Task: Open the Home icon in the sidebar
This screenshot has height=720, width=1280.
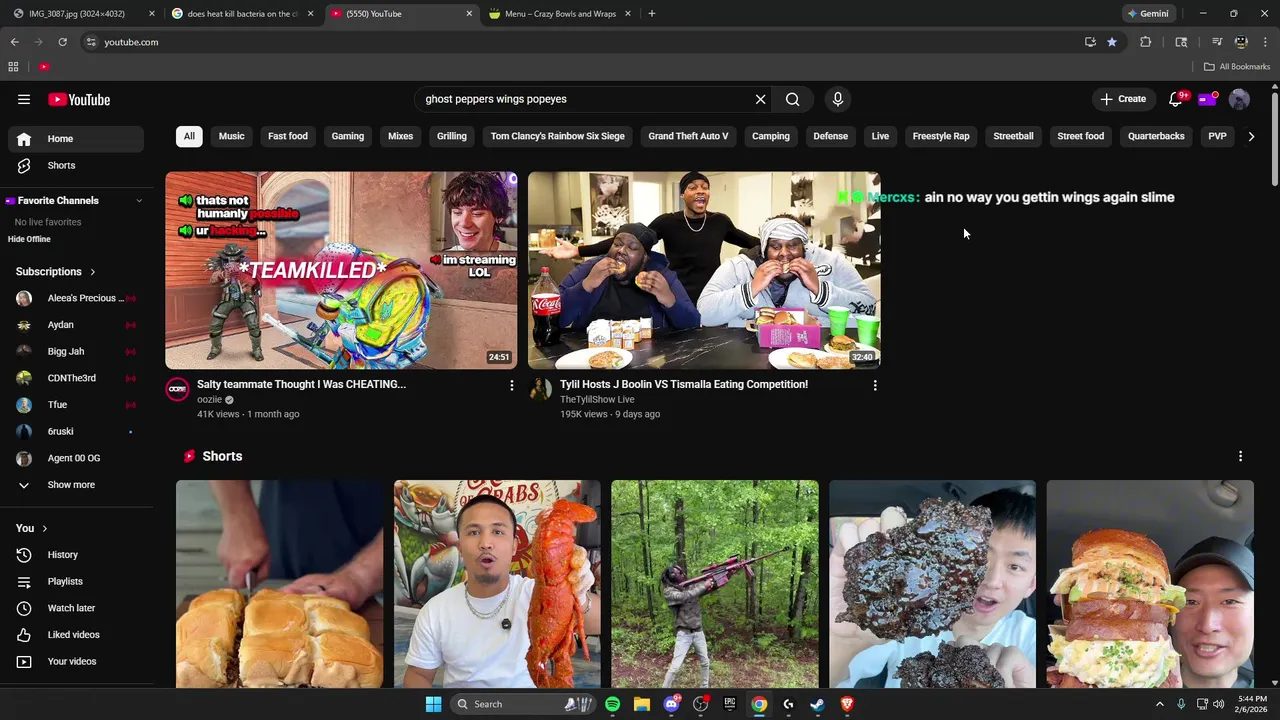Action: [x=24, y=139]
